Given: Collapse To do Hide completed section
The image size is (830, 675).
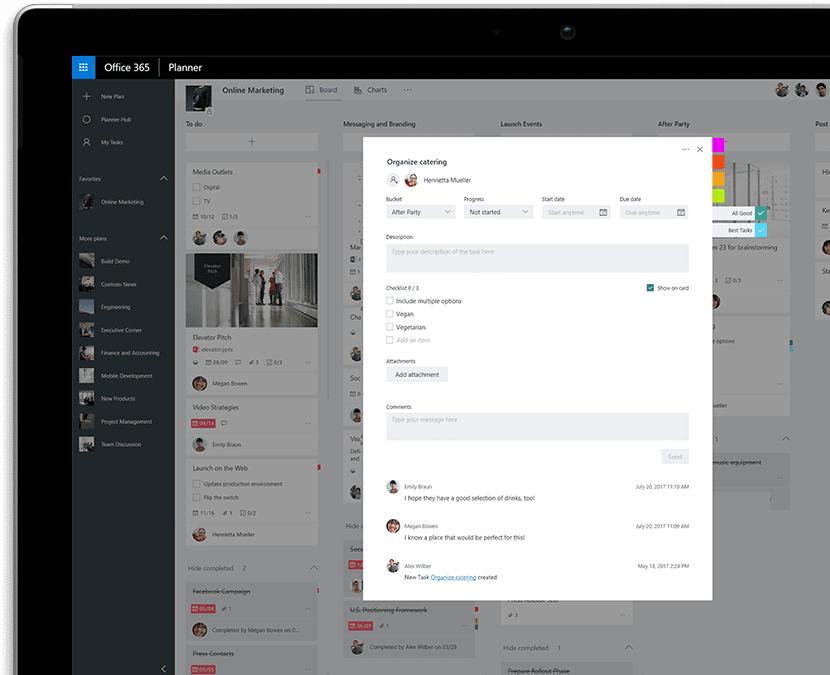Looking at the screenshot, I should [x=314, y=568].
